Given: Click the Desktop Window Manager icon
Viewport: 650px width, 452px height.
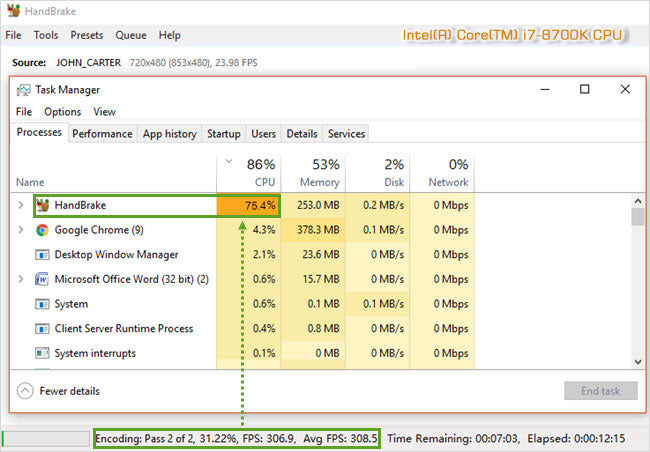Looking at the screenshot, I should pyautogui.click(x=43, y=255).
